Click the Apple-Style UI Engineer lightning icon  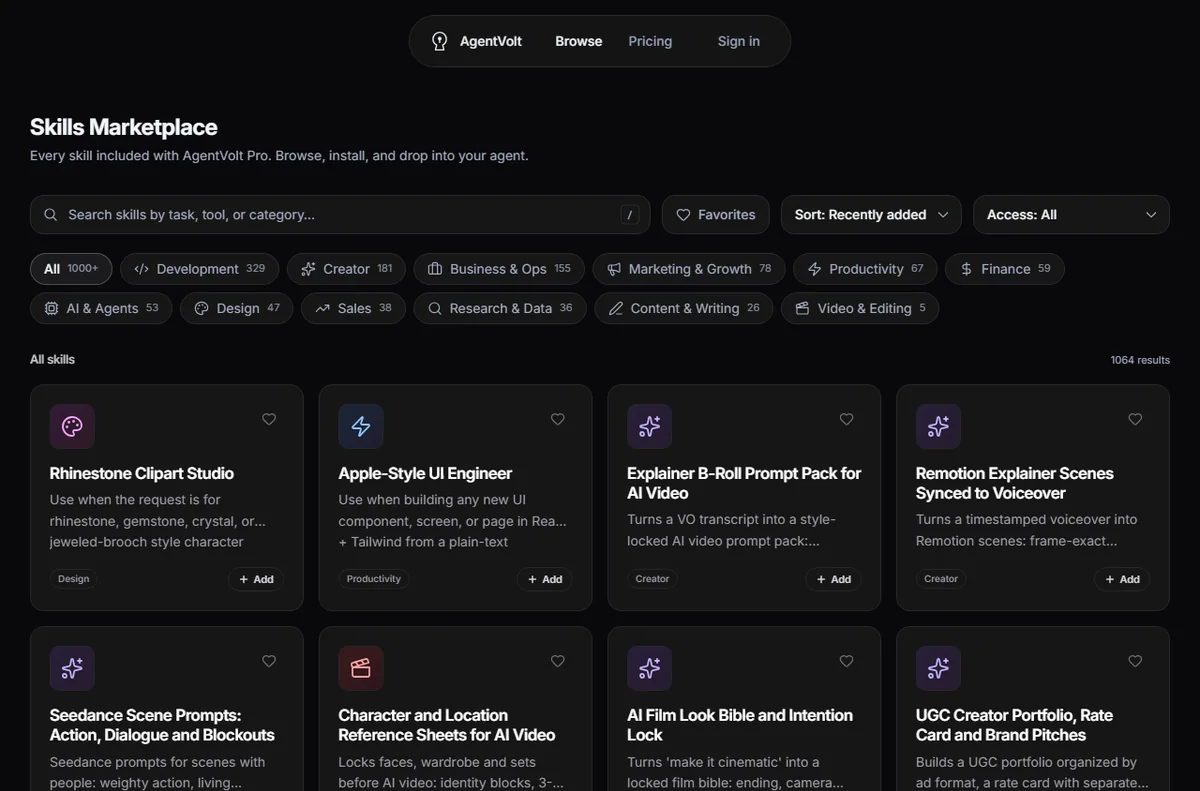point(361,427)
